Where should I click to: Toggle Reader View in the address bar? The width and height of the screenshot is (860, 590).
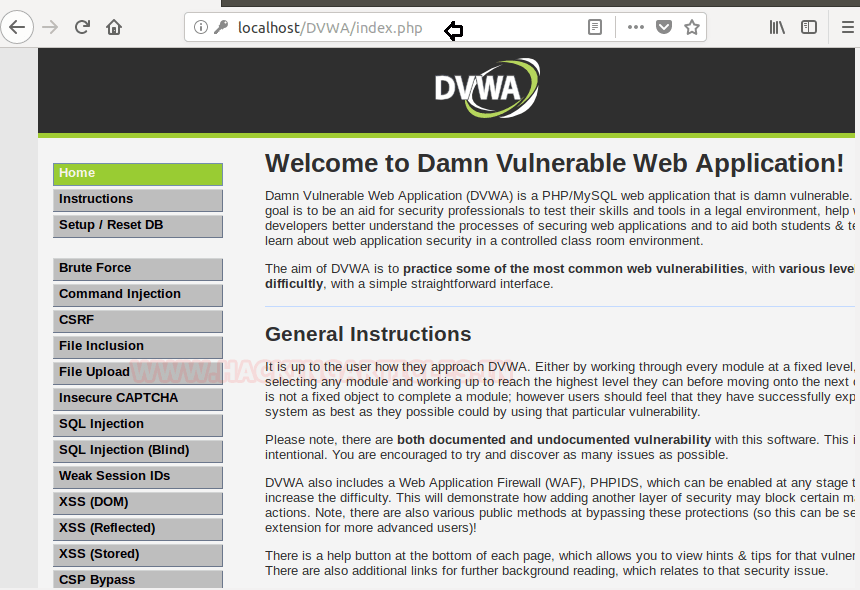tap(595, 27)
